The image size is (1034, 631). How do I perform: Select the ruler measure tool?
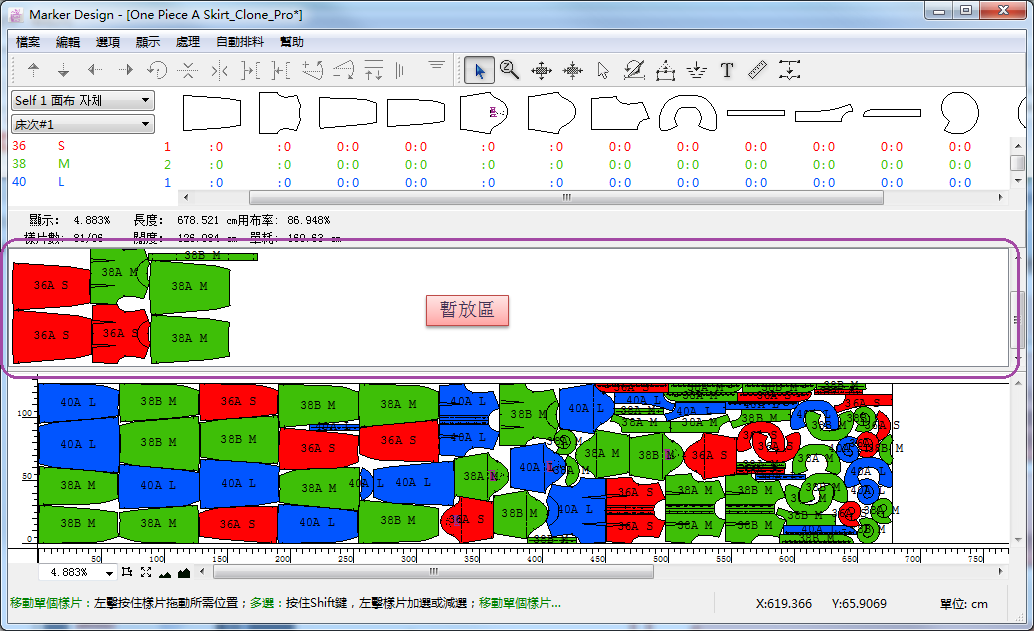pyautogui.click(x=757, y=70)
